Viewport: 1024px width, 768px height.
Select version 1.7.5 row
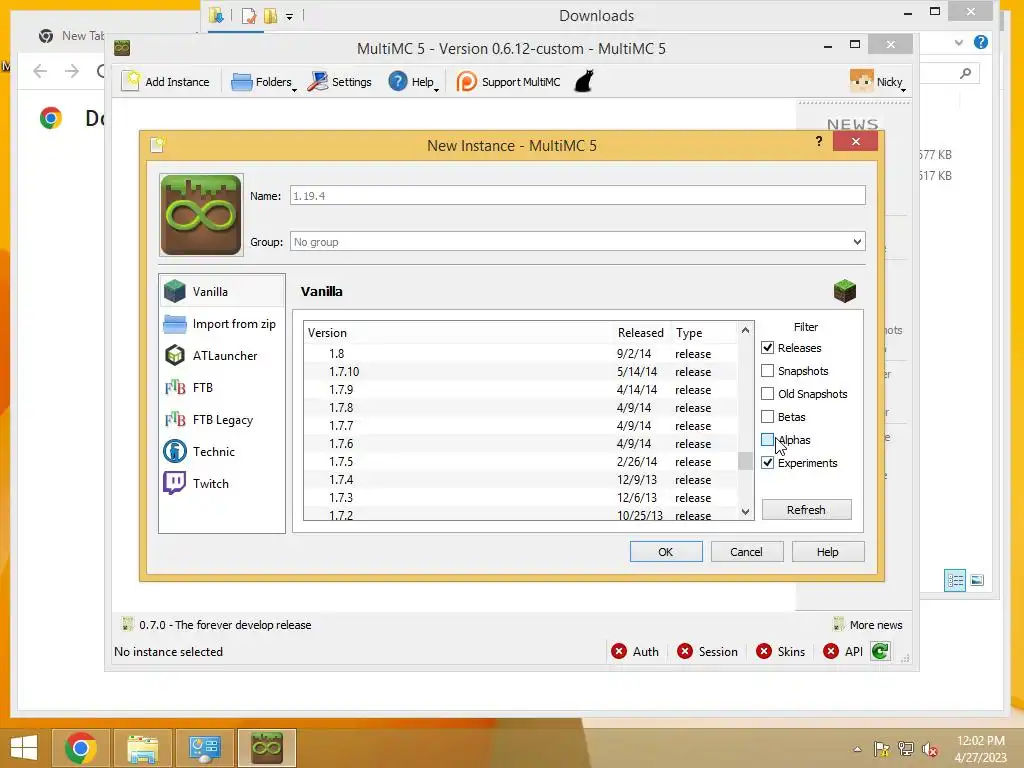pos(520,462)
